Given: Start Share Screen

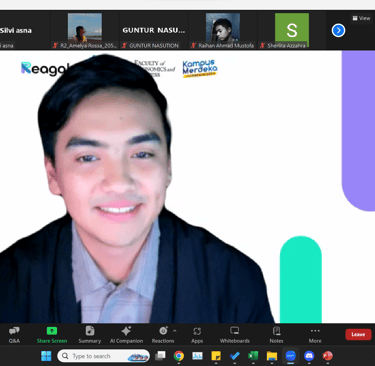Looking at the screenshot, I should (52, 335).
